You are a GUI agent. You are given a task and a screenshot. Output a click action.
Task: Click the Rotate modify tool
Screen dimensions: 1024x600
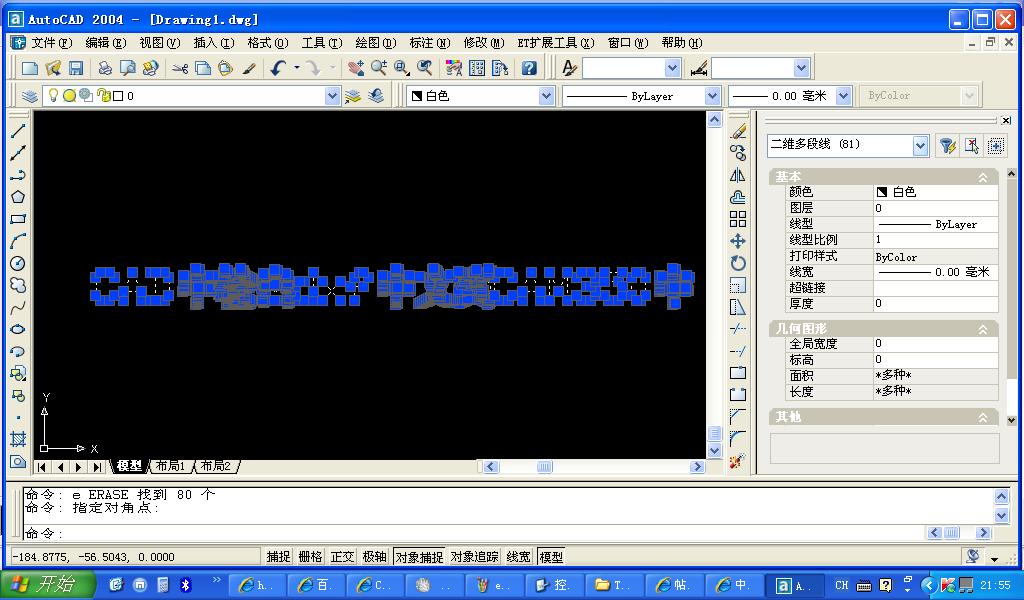click(738, 263)
